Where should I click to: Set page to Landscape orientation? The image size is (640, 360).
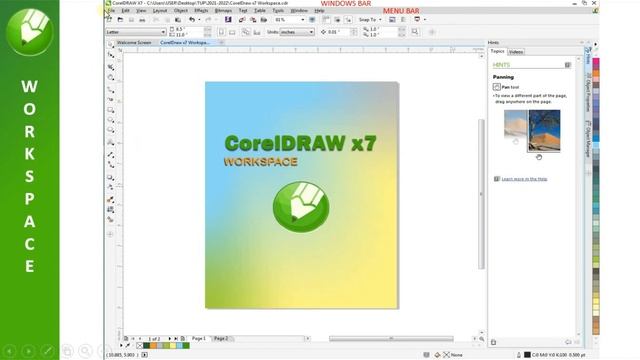tap(232, 32)
